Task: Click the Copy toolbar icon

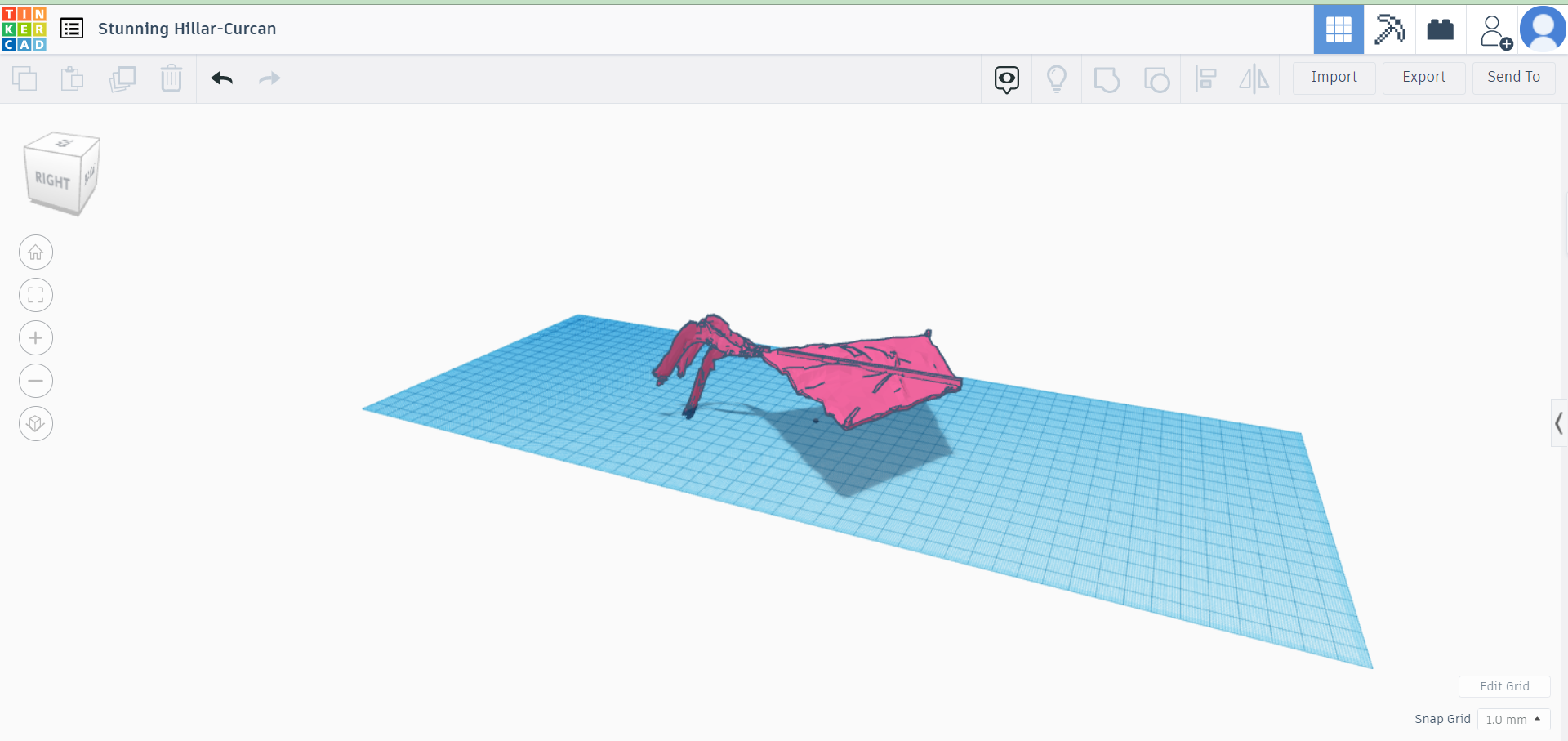Action: click(x=24, y=78)
